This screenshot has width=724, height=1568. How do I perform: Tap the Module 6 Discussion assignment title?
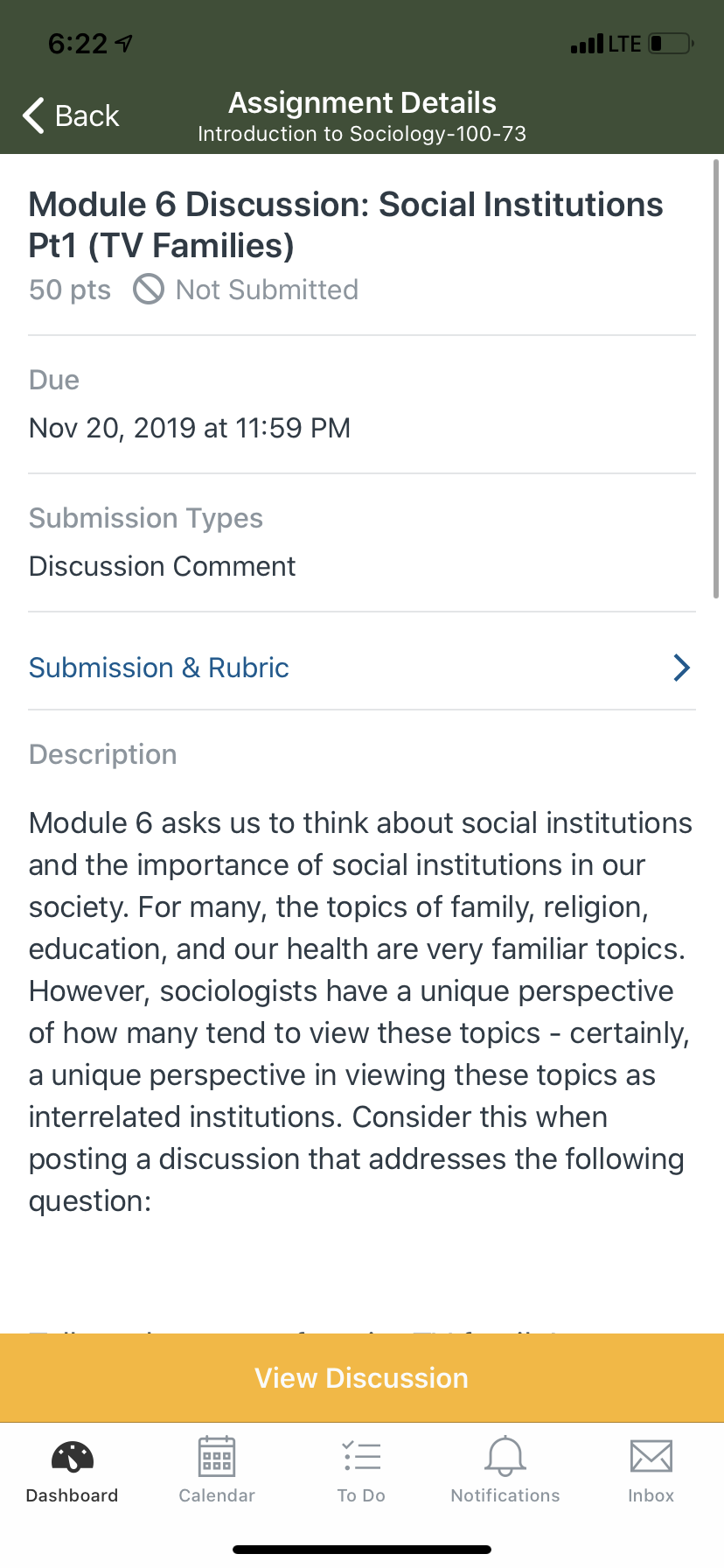pyautogui.click(x=345, y=225)
